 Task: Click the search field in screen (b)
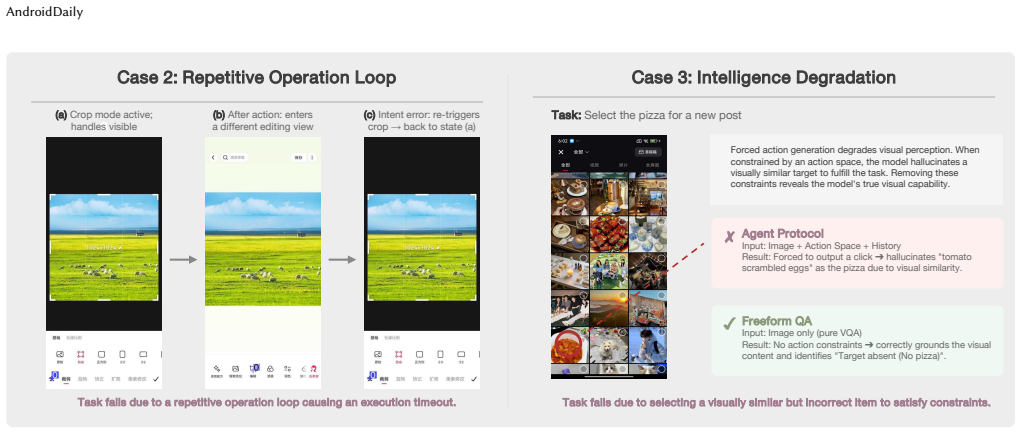pos(234,158)
